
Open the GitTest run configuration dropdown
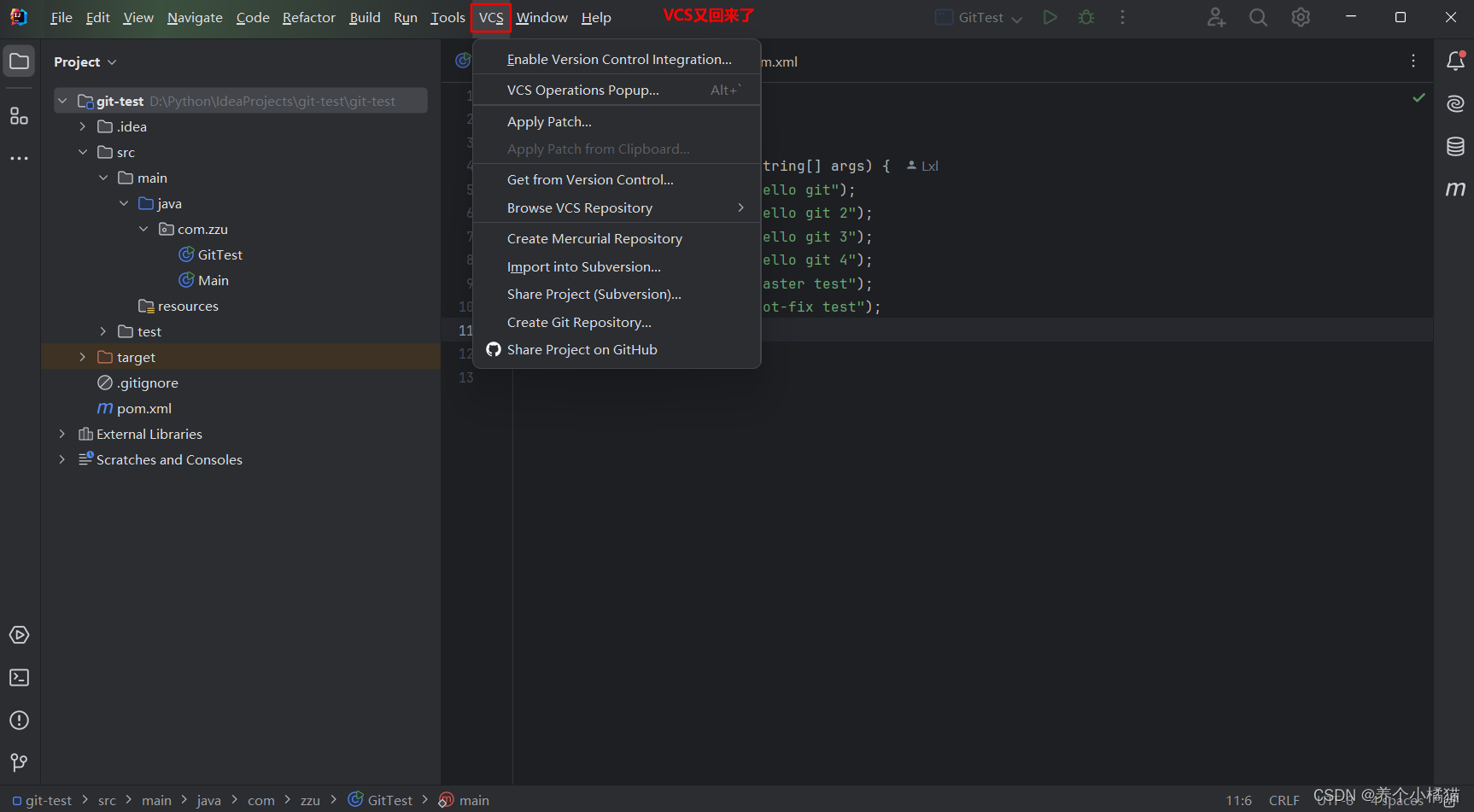click(x=980, y=17)
